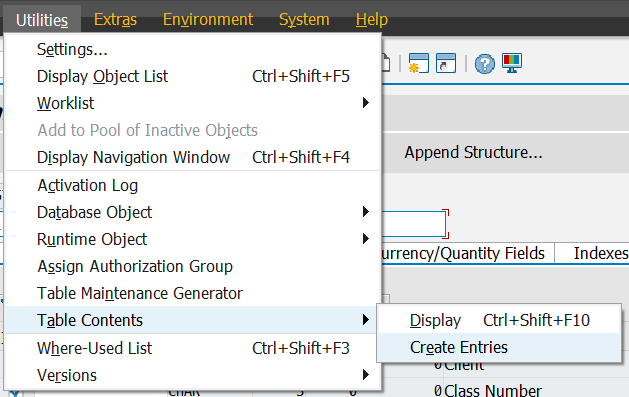Expand the Database Object submenu arrow
This screenshot has height=397, width=629.
[x=365, y=212]
